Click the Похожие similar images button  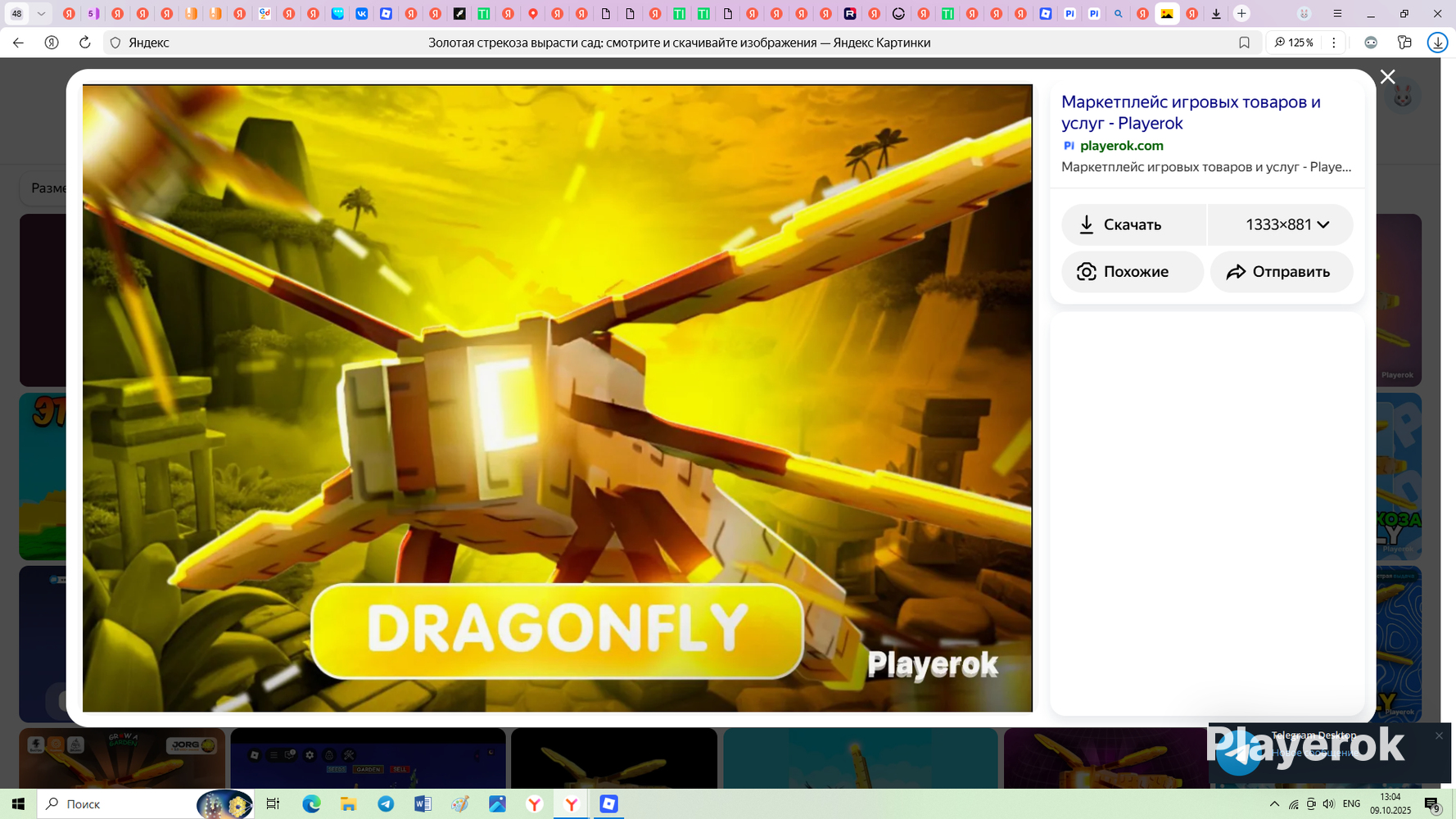click(1133, 272)
